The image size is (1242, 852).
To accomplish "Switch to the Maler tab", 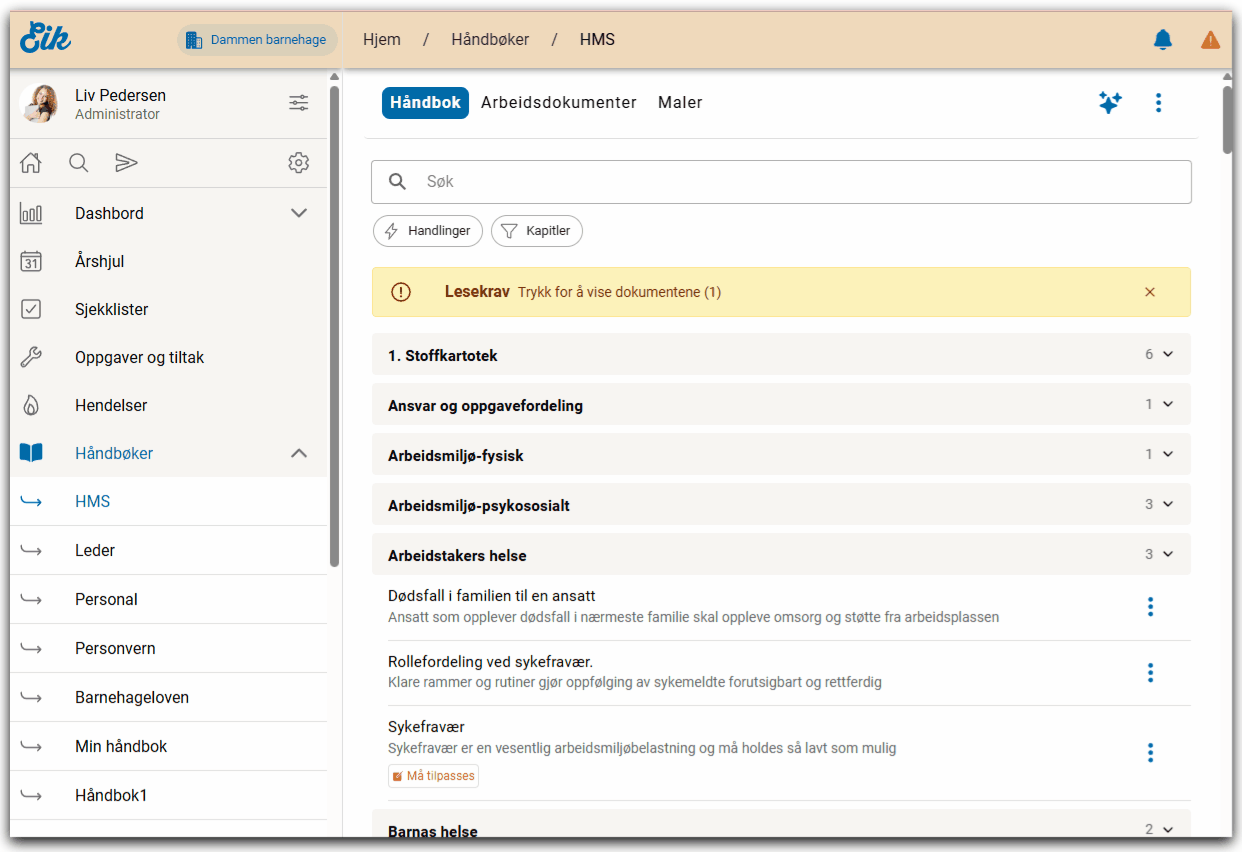I will pyautogui.click(x=680, y=102).
